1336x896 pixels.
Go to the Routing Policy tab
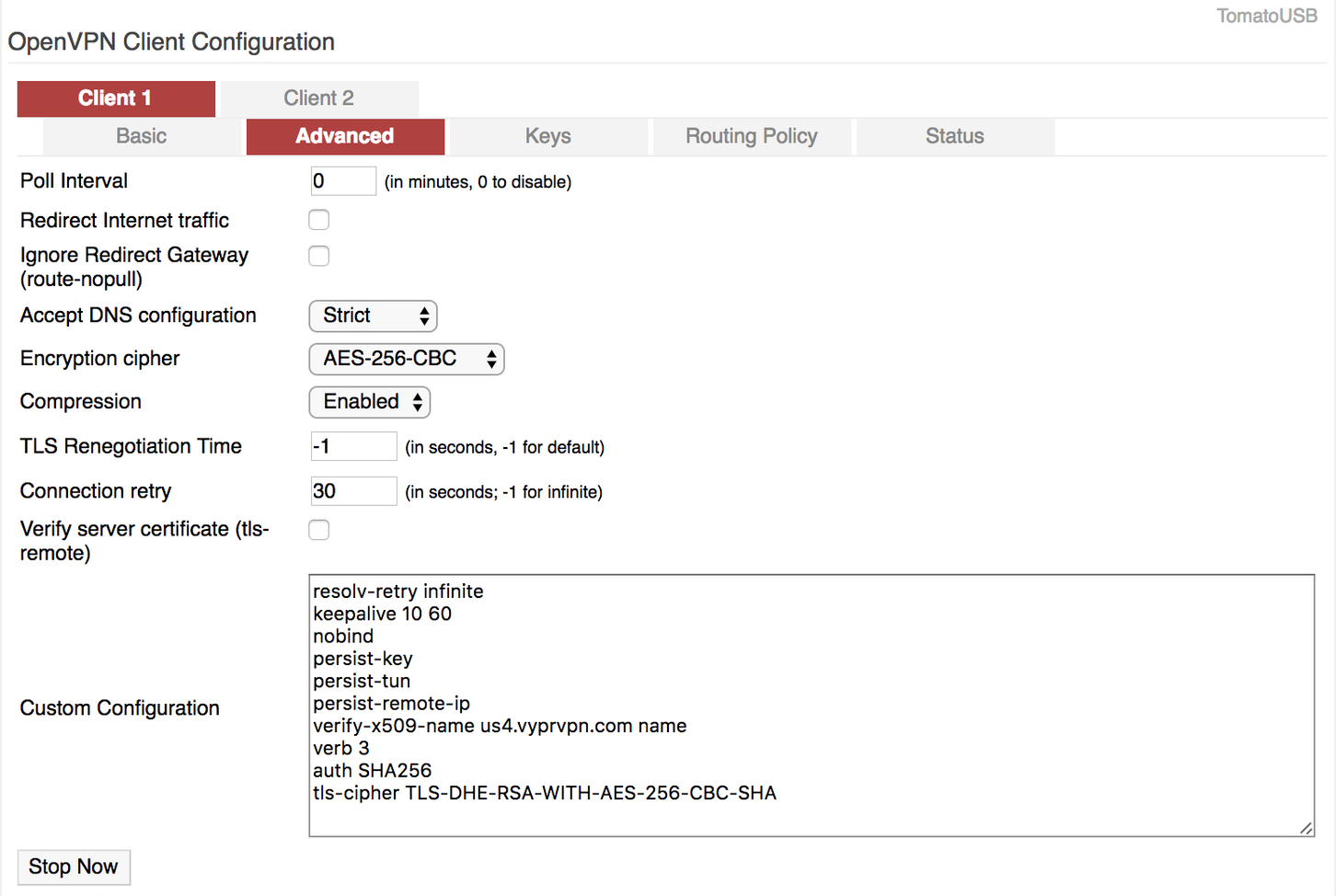pos(752,136)
